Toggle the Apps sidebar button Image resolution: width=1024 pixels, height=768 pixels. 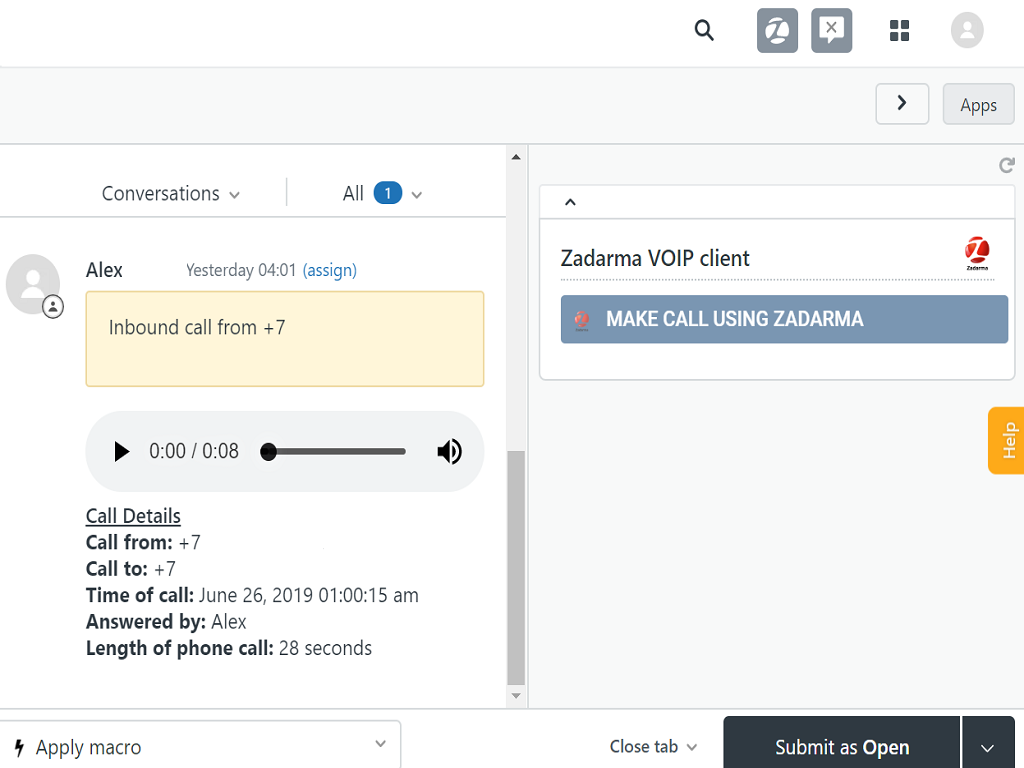point(978,105)
